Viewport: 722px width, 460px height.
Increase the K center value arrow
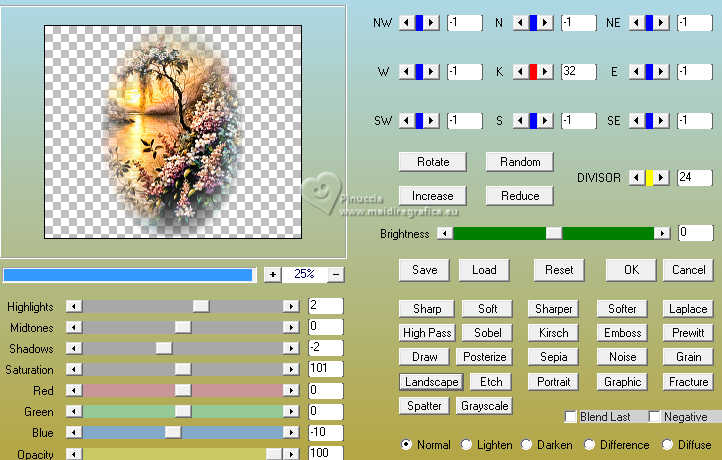click(x=545, y=71)
